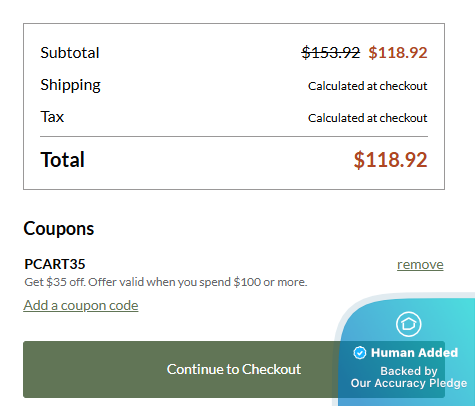Click the Human Added label
Screen dimensions: 475x406
414,353
